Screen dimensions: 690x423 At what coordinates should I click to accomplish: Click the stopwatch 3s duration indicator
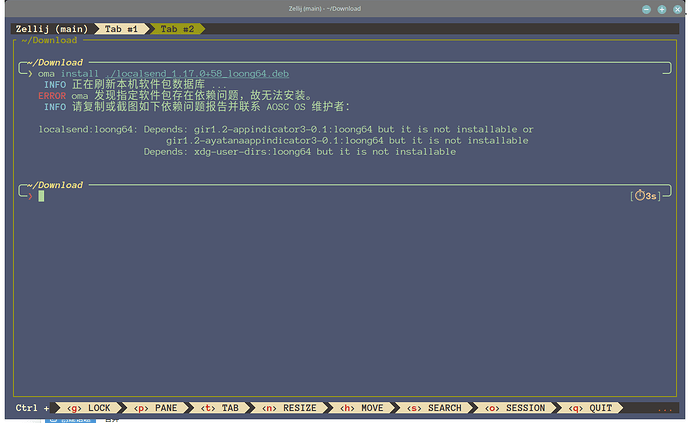[646, 196]
